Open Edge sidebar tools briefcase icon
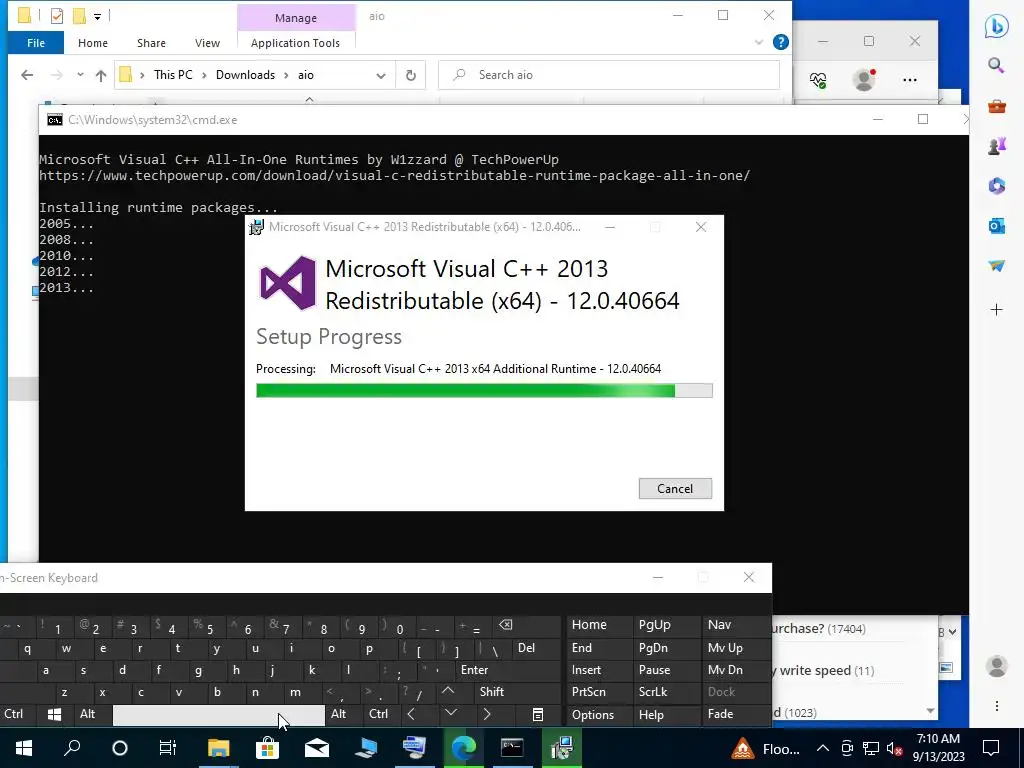Image resolution: width=1024 pixels, height=768 pixels. coord(997,106)
